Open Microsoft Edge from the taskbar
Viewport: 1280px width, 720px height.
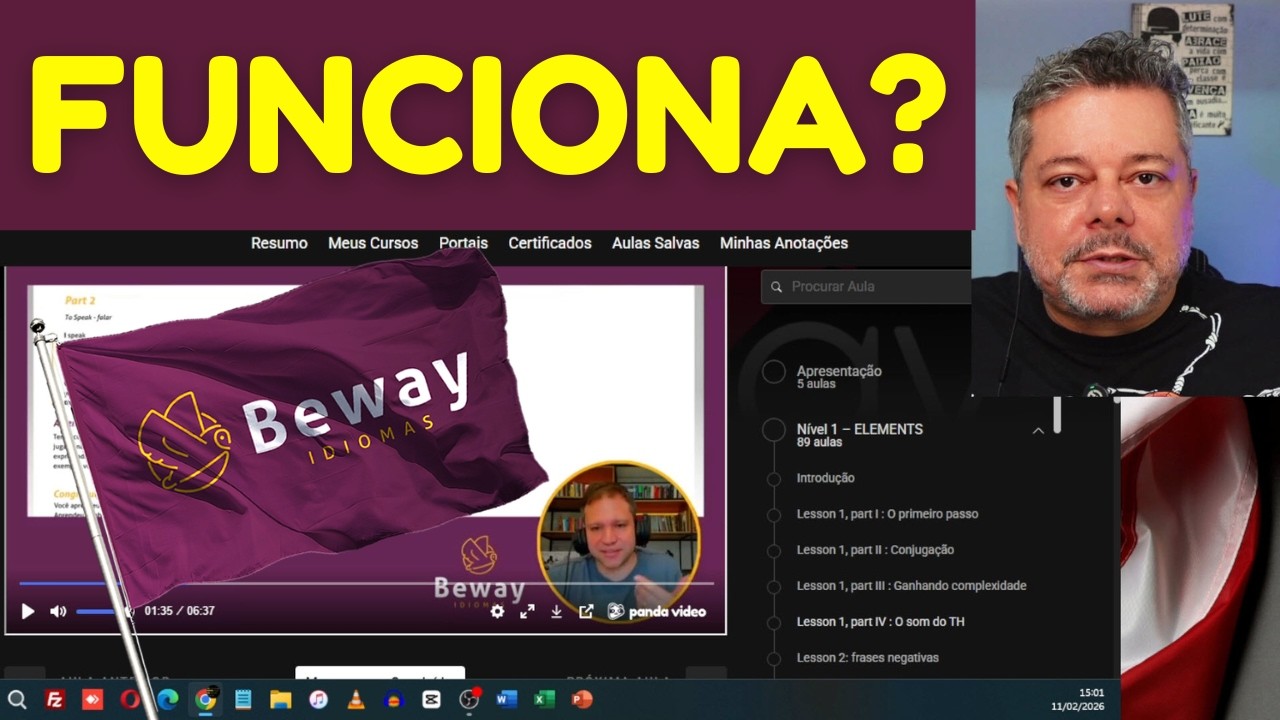168,699
